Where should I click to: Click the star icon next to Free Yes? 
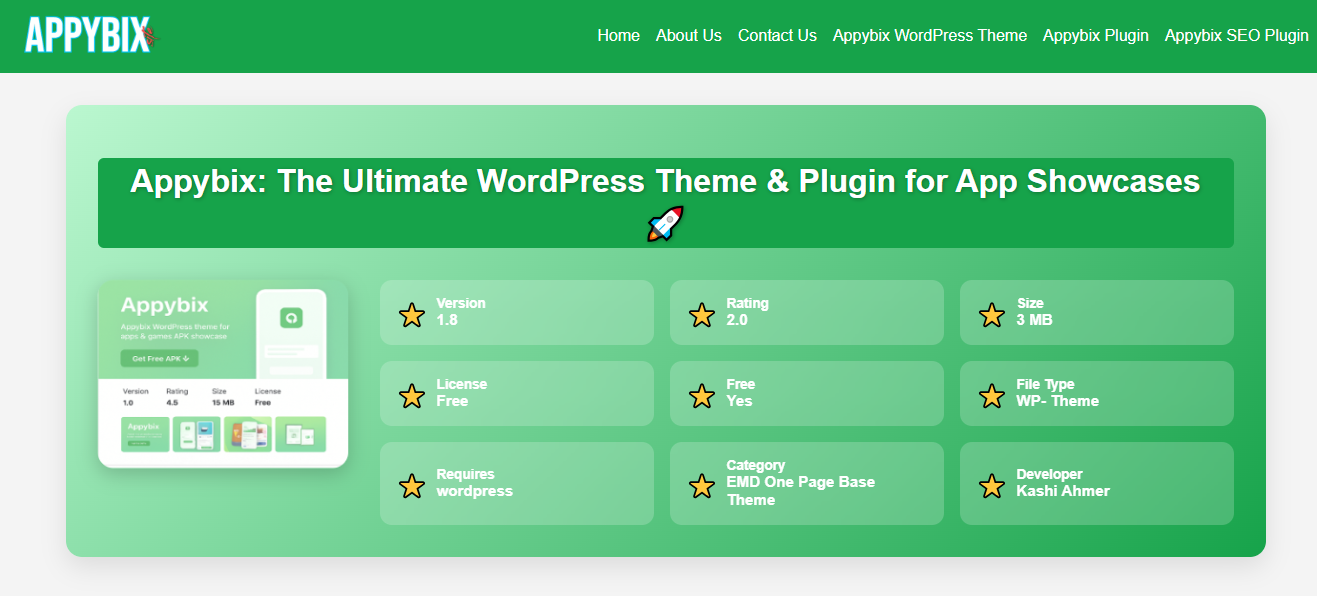[x=701, y=395]
